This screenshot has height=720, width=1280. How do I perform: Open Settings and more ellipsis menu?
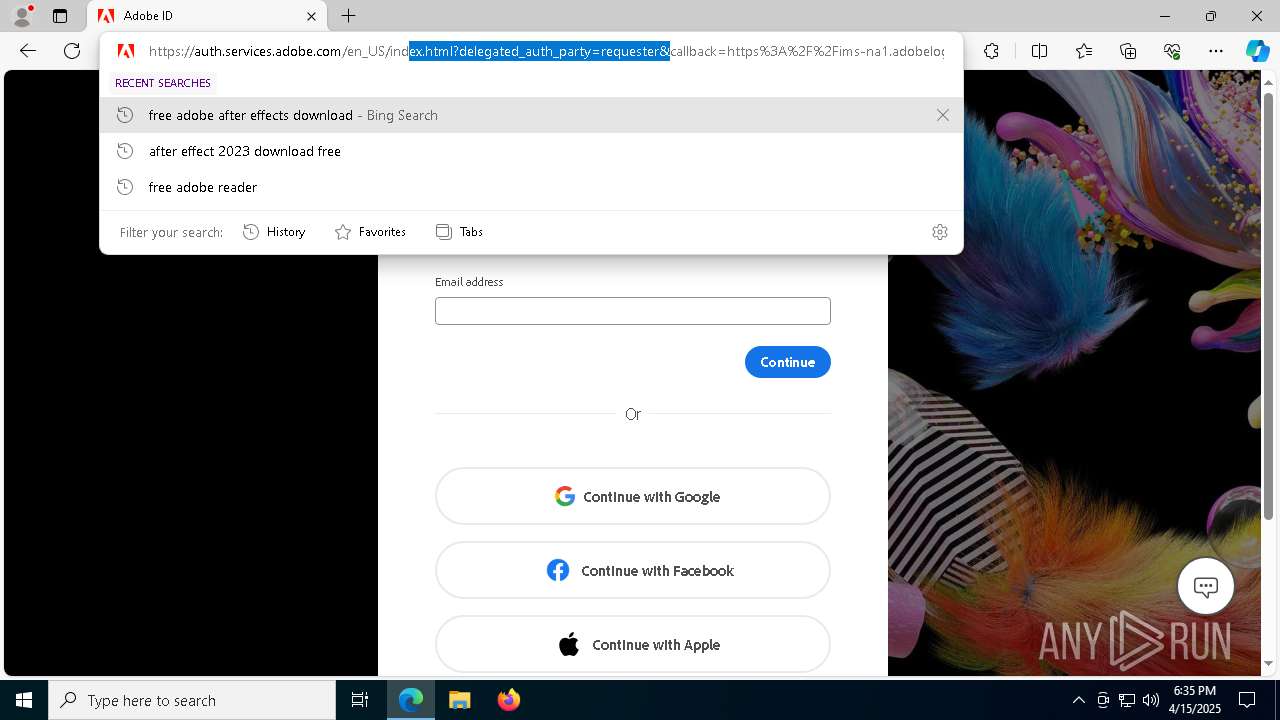(x=1216, y=51)
